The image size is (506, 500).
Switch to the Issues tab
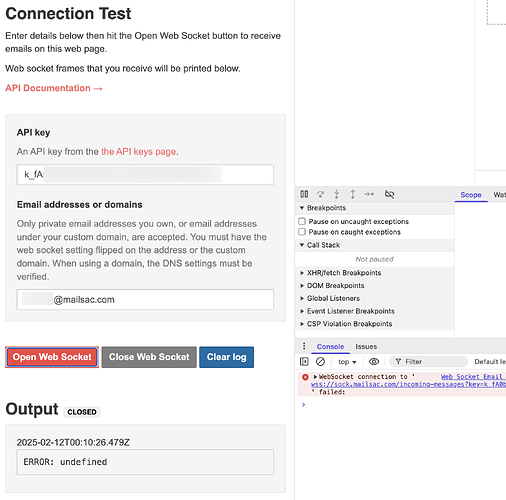click(x=366, y=347)
